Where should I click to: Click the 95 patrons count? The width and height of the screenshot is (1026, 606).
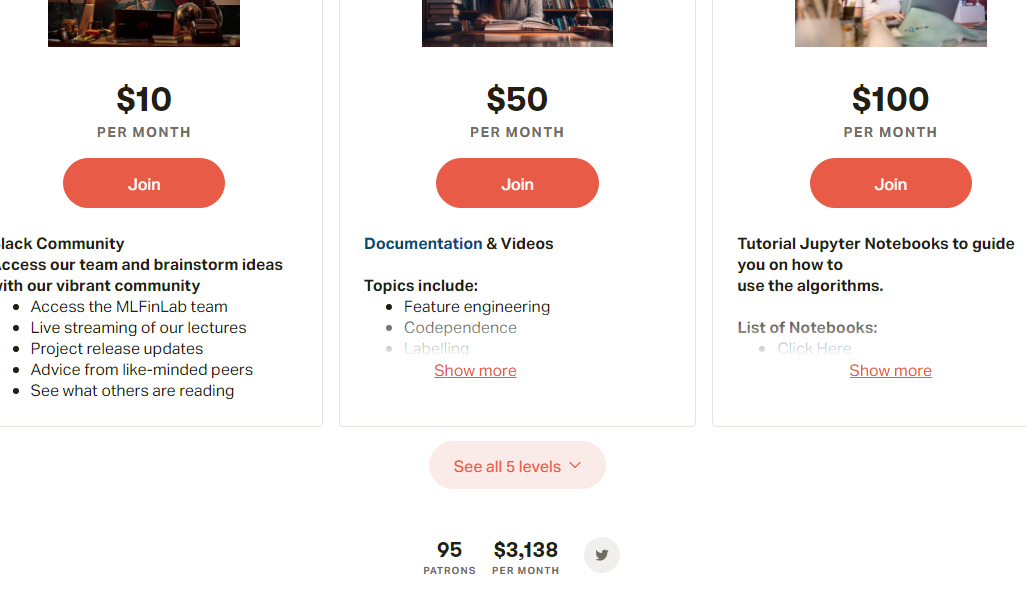coord(449,550)
